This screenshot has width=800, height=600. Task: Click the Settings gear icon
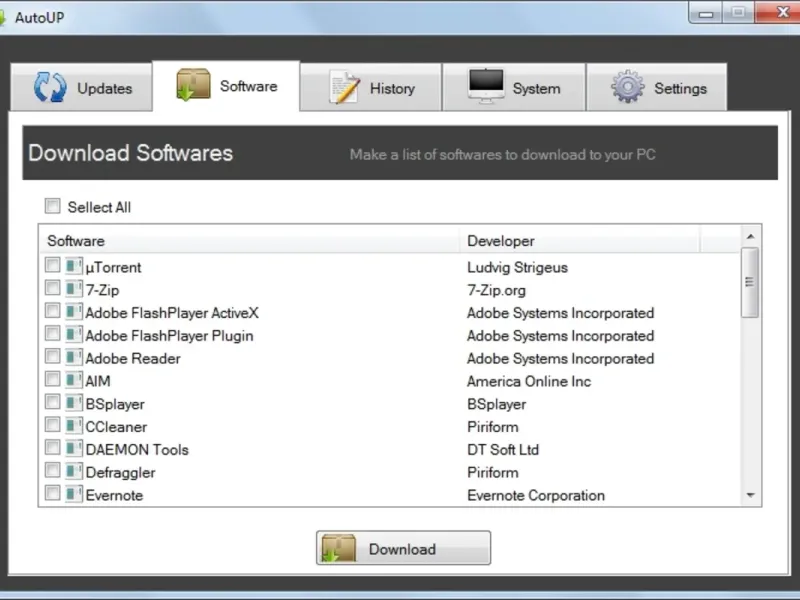pyautogui.click(x=628, y=87)
